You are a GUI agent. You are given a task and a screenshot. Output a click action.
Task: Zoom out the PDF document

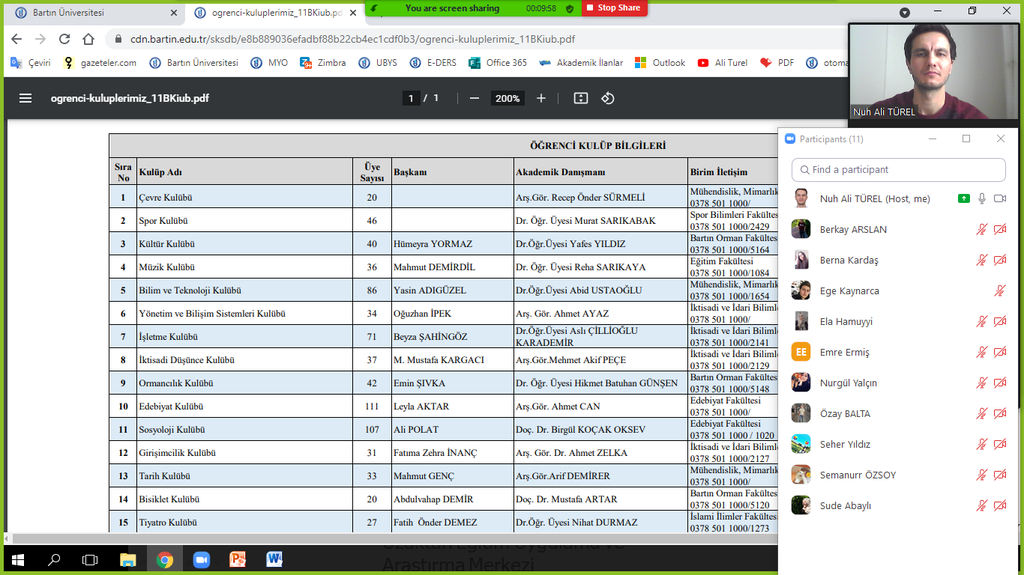pos(474,98)
